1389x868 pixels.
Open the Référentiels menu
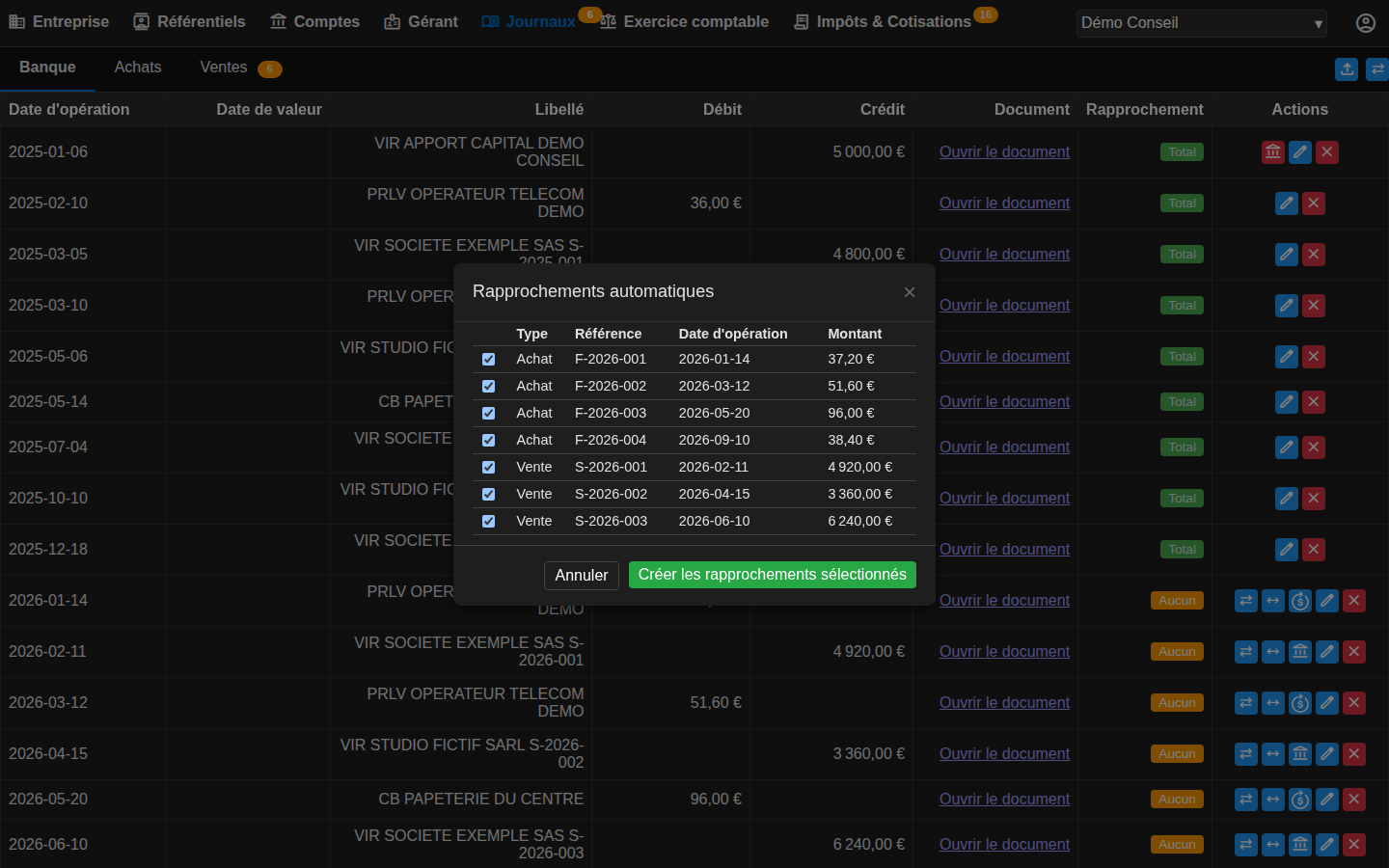point(189,21)
